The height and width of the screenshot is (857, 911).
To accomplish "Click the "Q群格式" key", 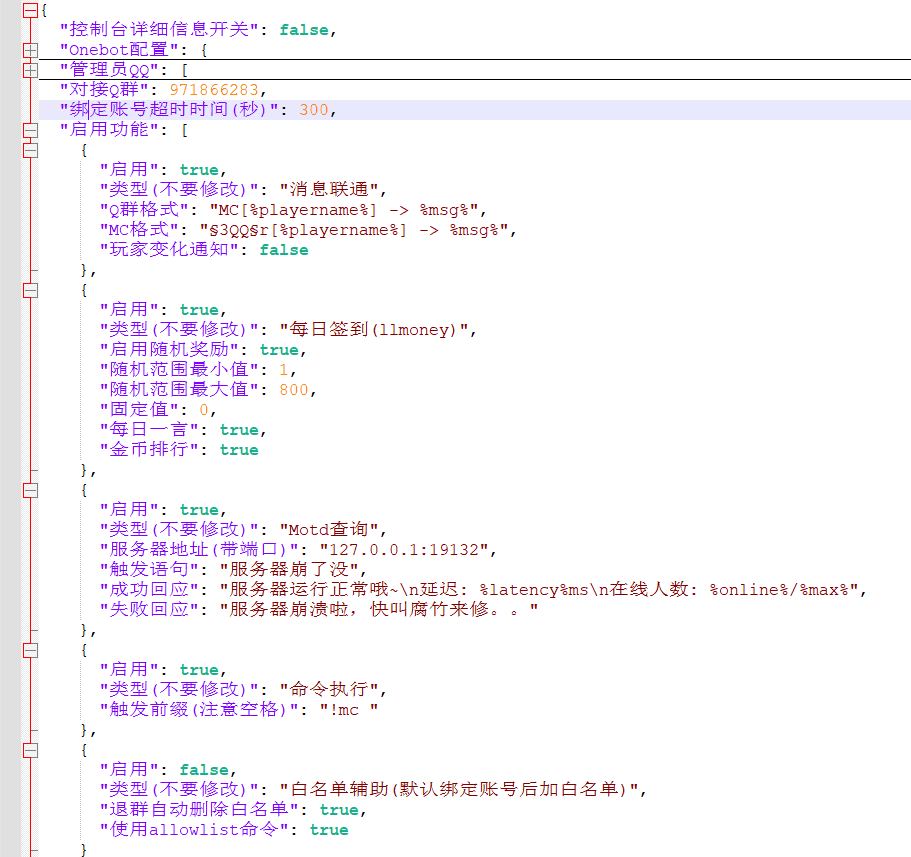I will (144, 210).
